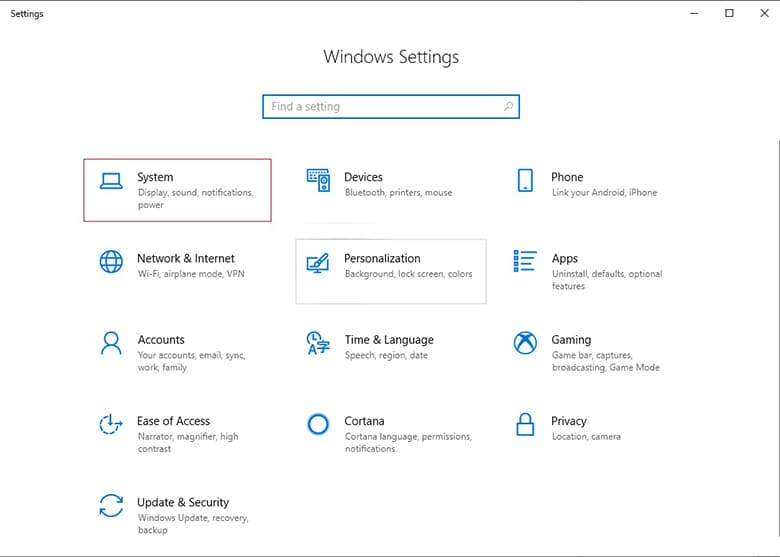Click the Personalization paintbrush icon

pyautogui.click(x=318, y=264)
